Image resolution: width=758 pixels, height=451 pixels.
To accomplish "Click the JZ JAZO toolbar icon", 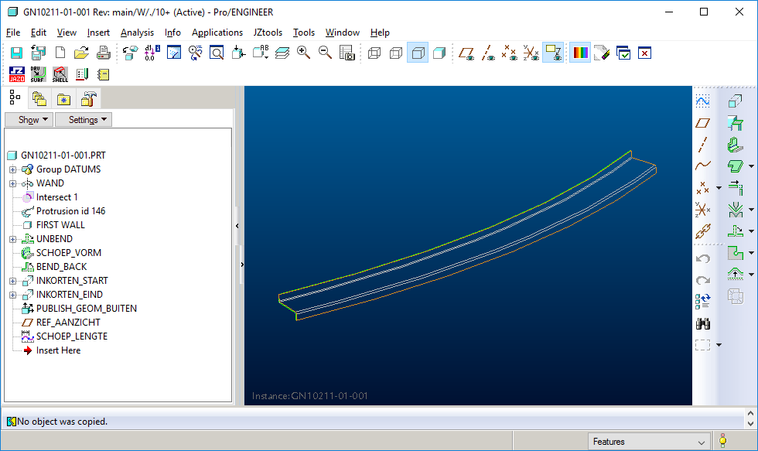I will click(x=16, y=74).
